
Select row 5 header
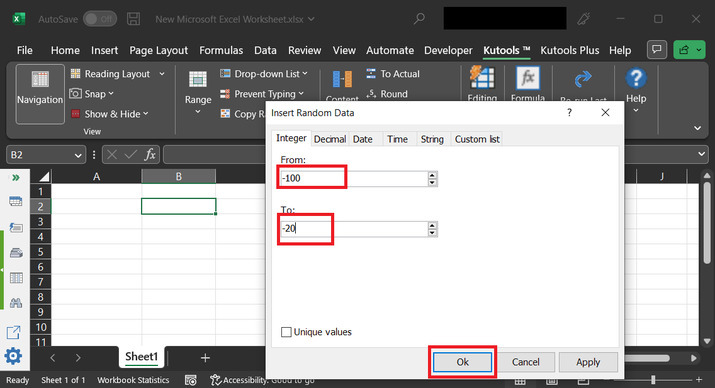[41, 252]
